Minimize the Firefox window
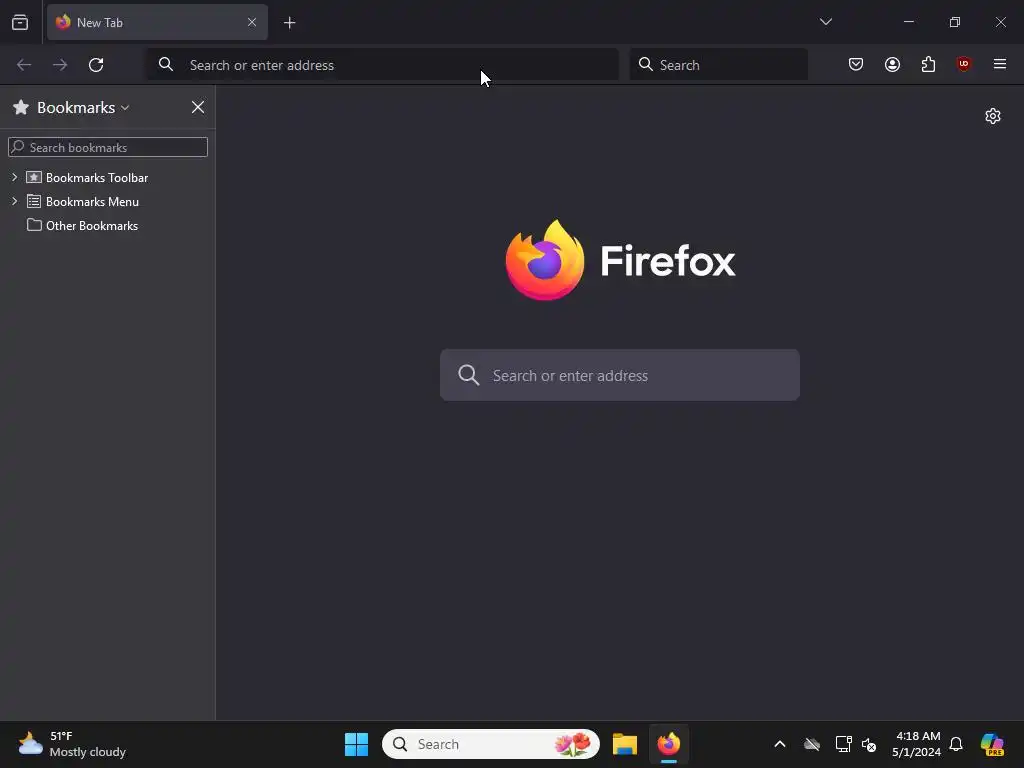Image resolution: width=1024 pixels, height=768 pixels. click(x=908, y=22)
